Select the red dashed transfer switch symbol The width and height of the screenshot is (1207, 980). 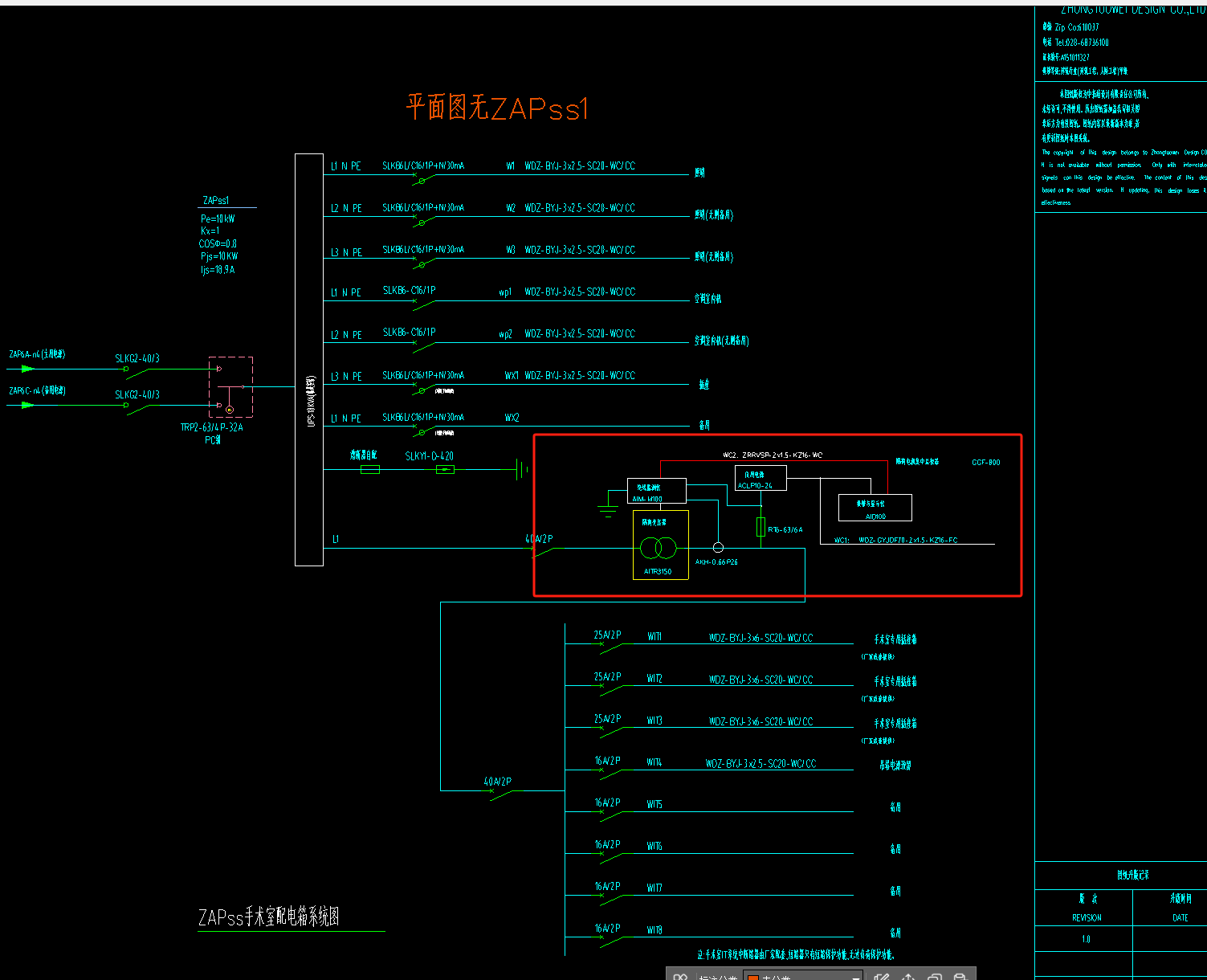(x=230, y=387)
